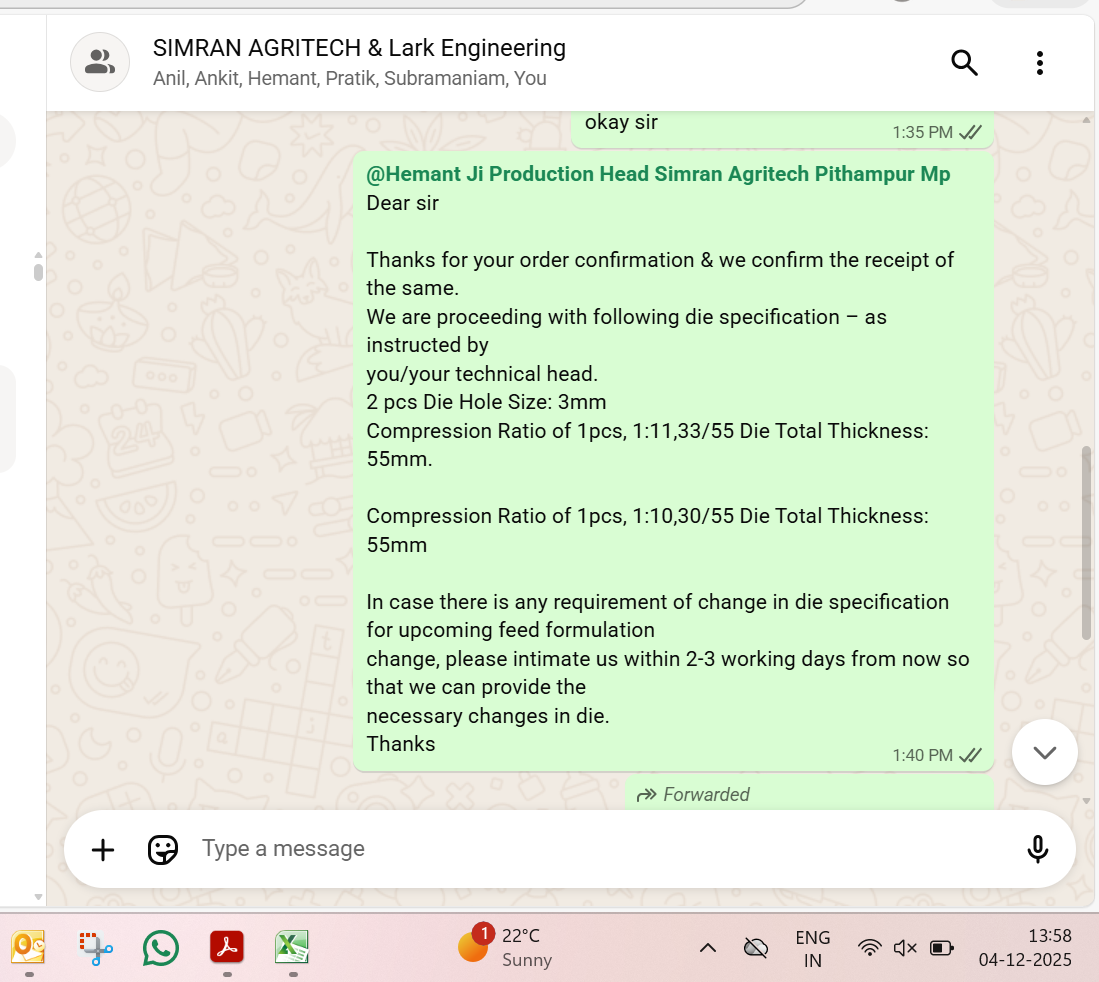Click the group avatar icon
Viewport: 1099px width, 982px height.
99,62
